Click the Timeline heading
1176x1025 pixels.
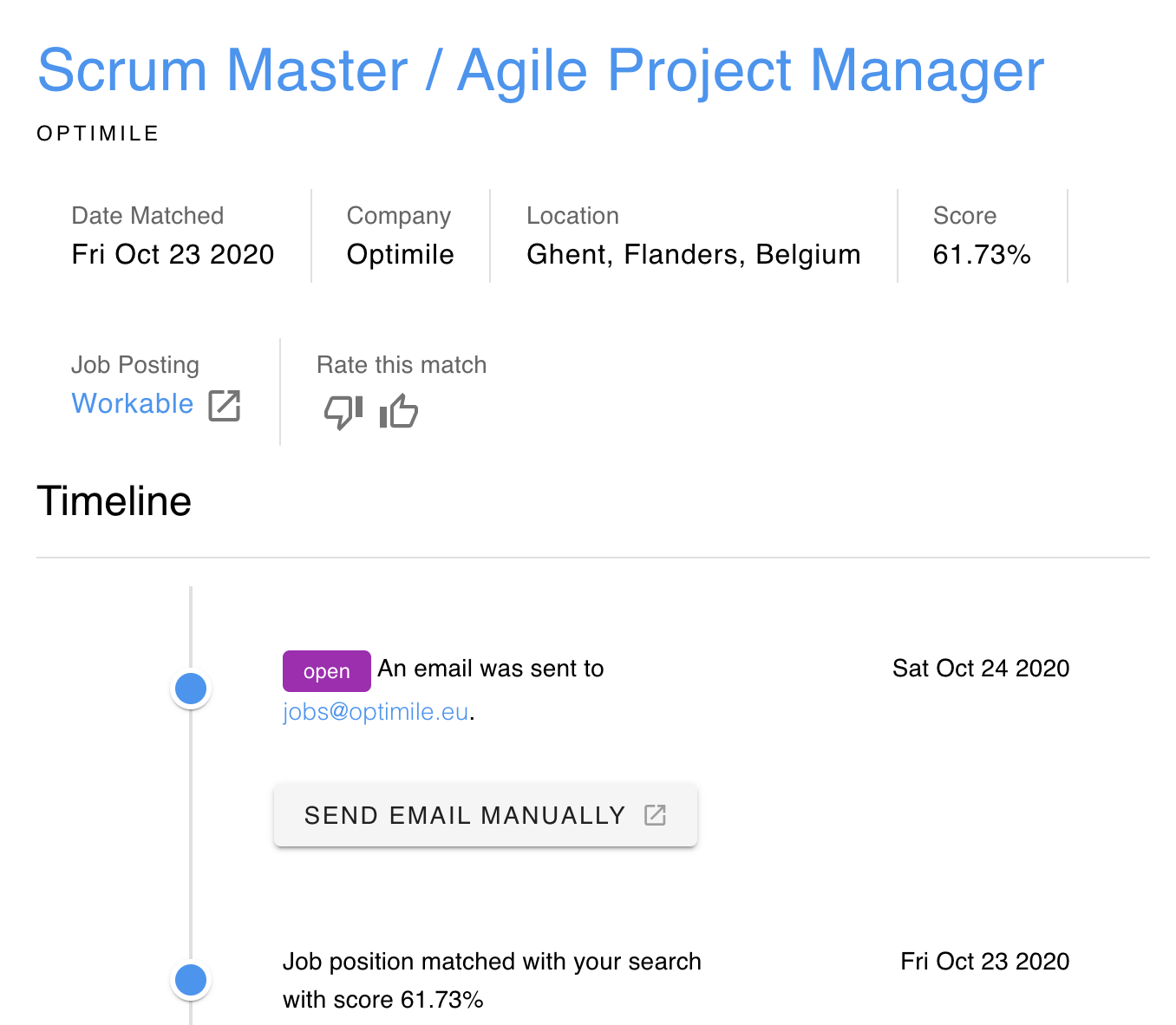coord(114,501)
